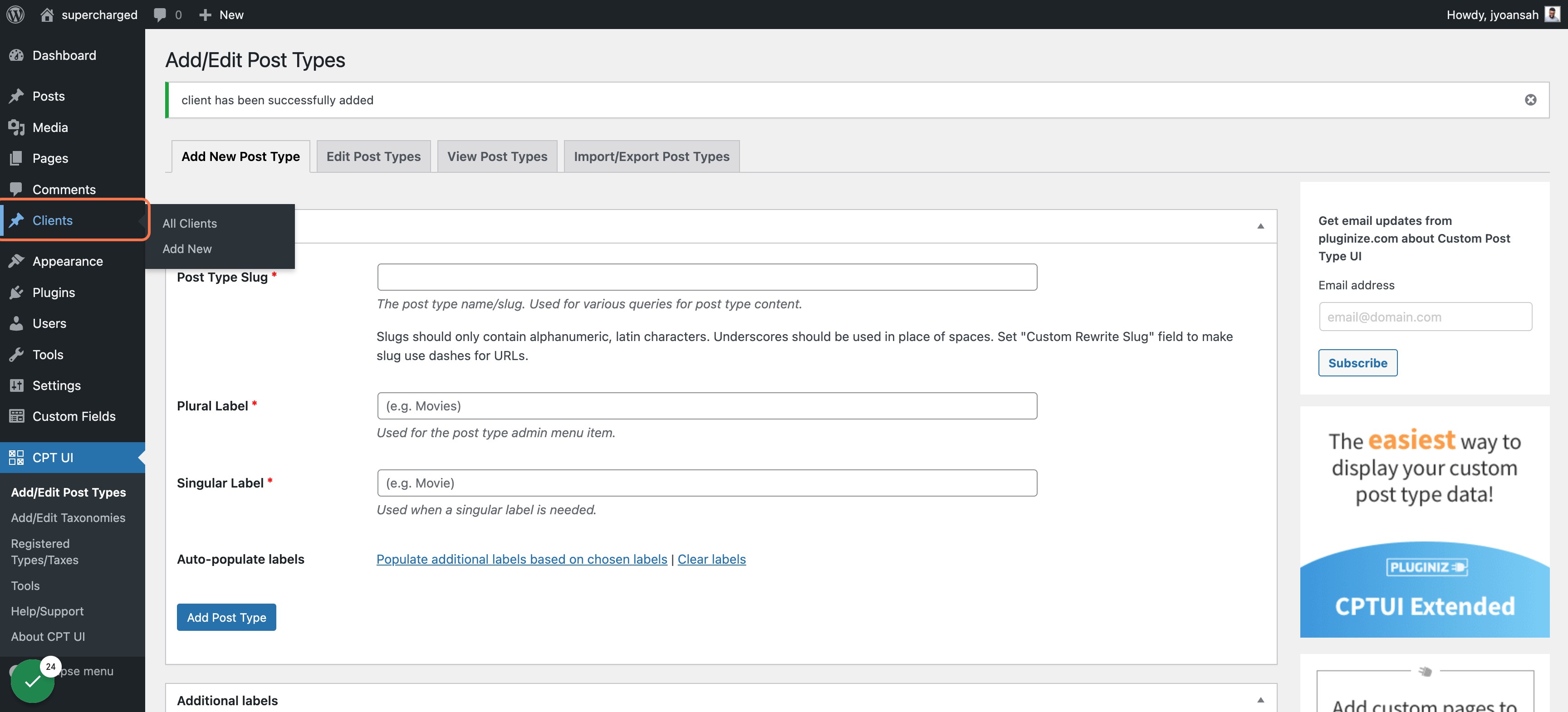Click the Comments sidebar icon
1568x712 pixels.
click(16, 189)
